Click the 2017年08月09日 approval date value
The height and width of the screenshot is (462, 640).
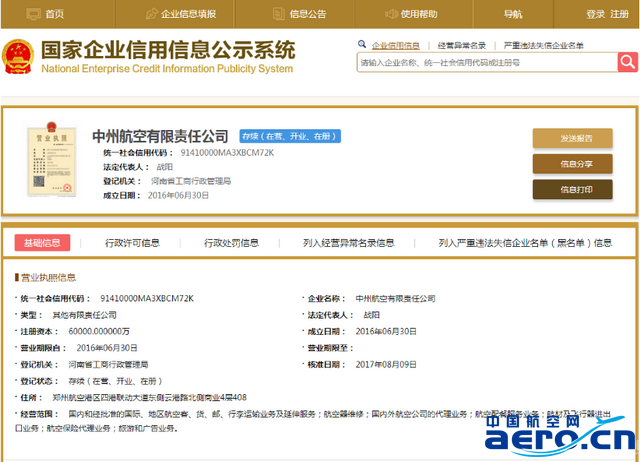click(x=386, y=364)
